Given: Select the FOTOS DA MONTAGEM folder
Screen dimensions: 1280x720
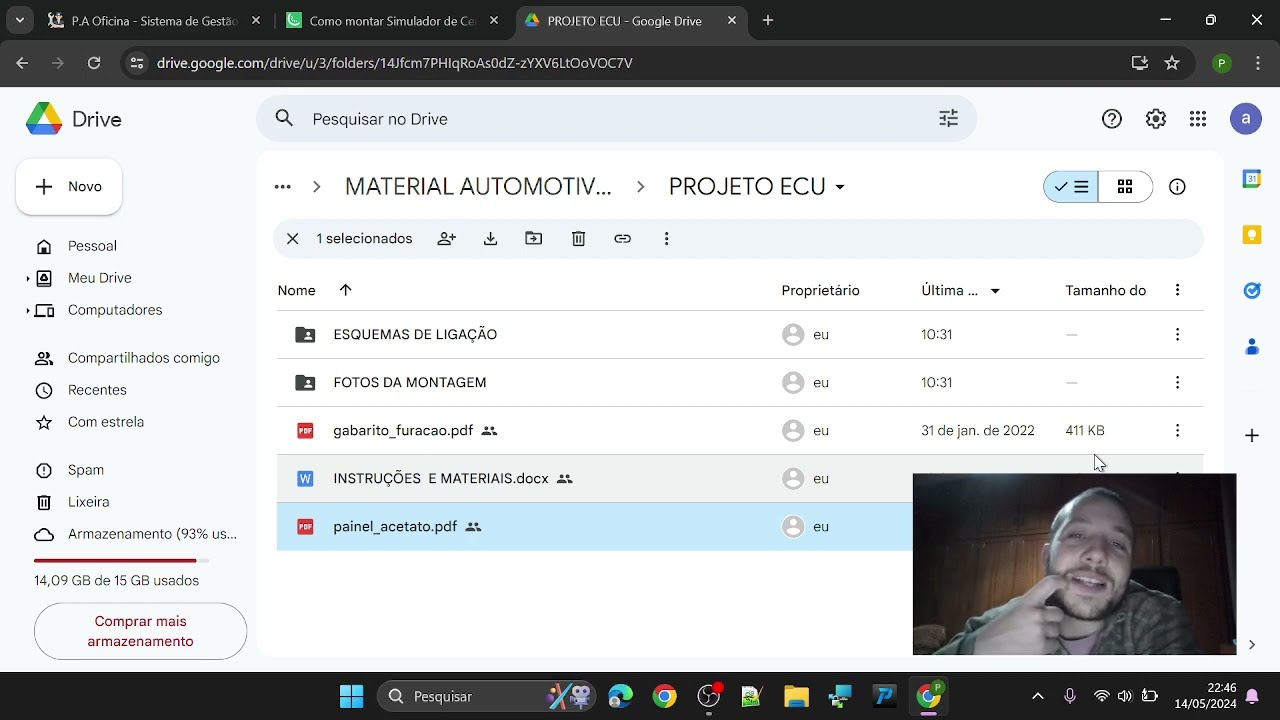Looking at the screenshot, I should tap(740, 382).
